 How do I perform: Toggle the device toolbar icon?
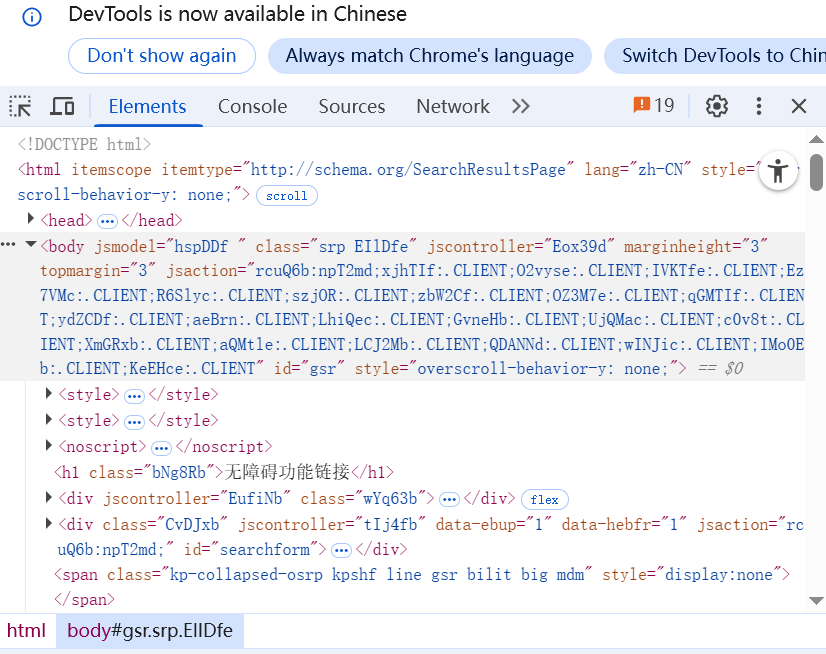(x=62, y=106)
